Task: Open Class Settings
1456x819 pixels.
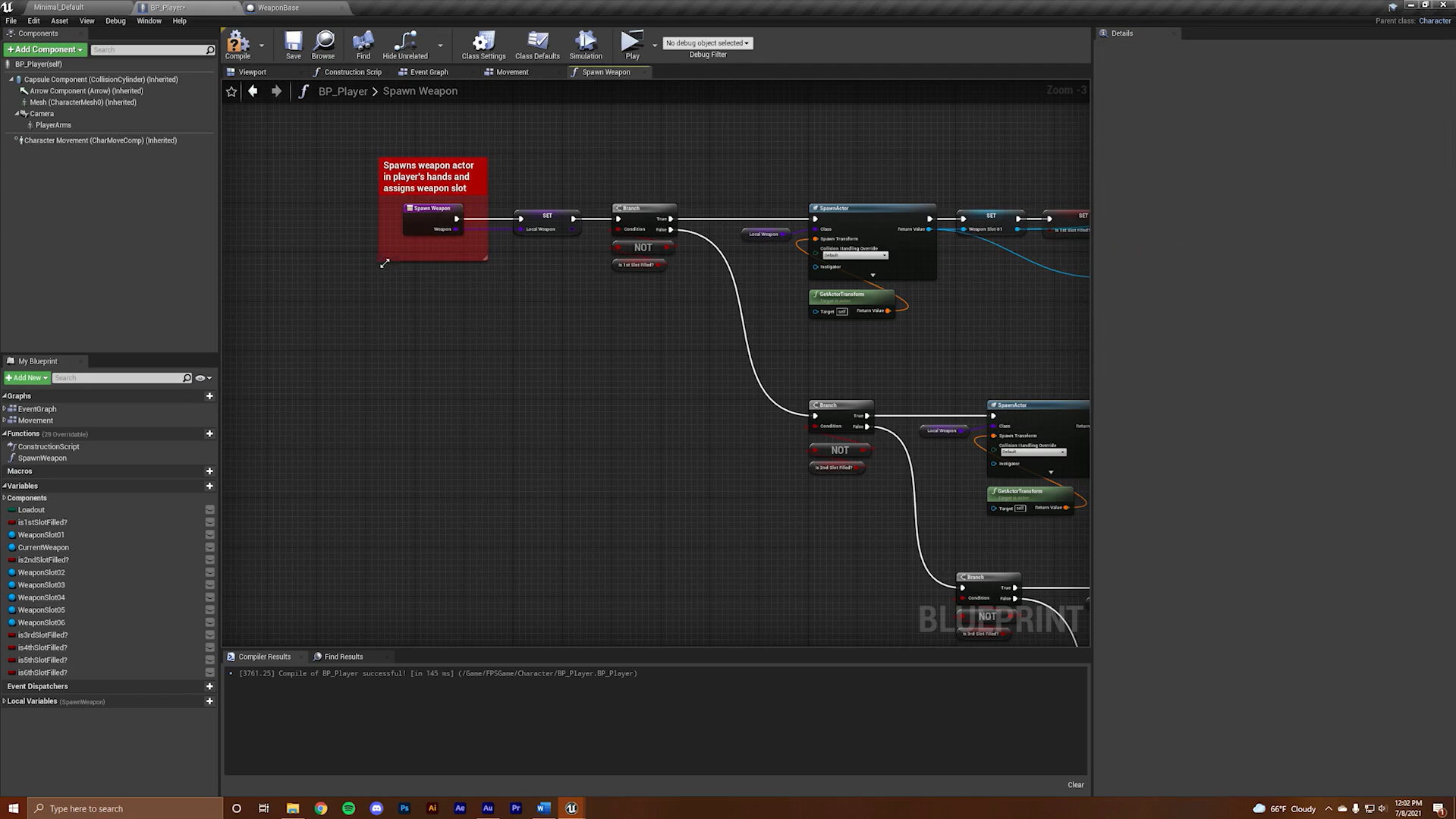Action: [483, 44]
